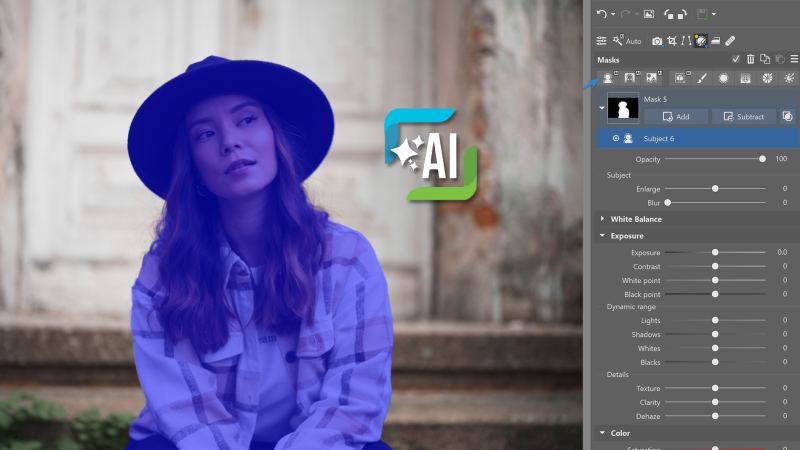Screen dimensions: 800x450
Task: Click the Black point slider handle
Action: point(715,294)
